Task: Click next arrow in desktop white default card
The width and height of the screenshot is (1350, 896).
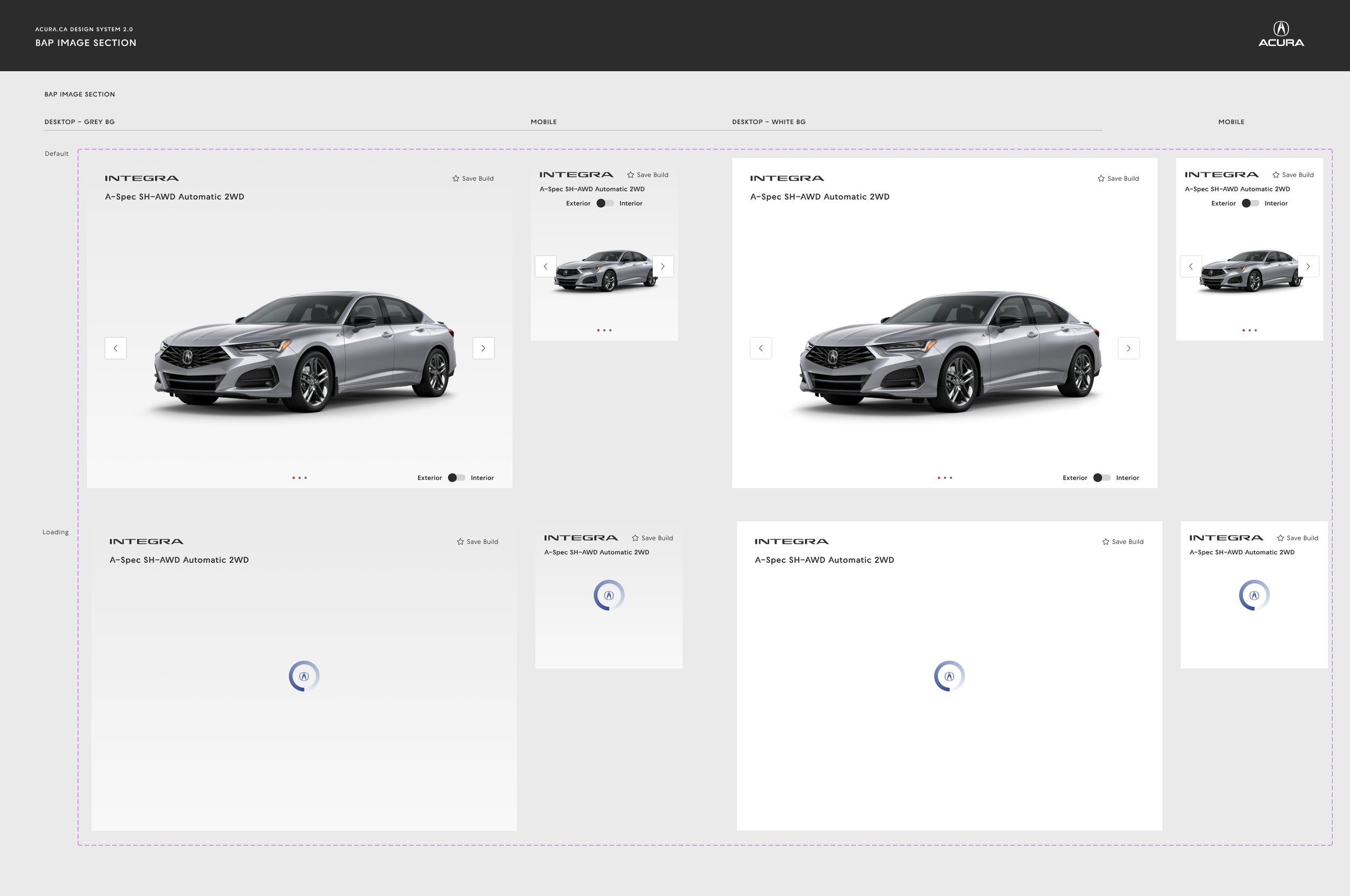Action: [x=1129, y=348]
